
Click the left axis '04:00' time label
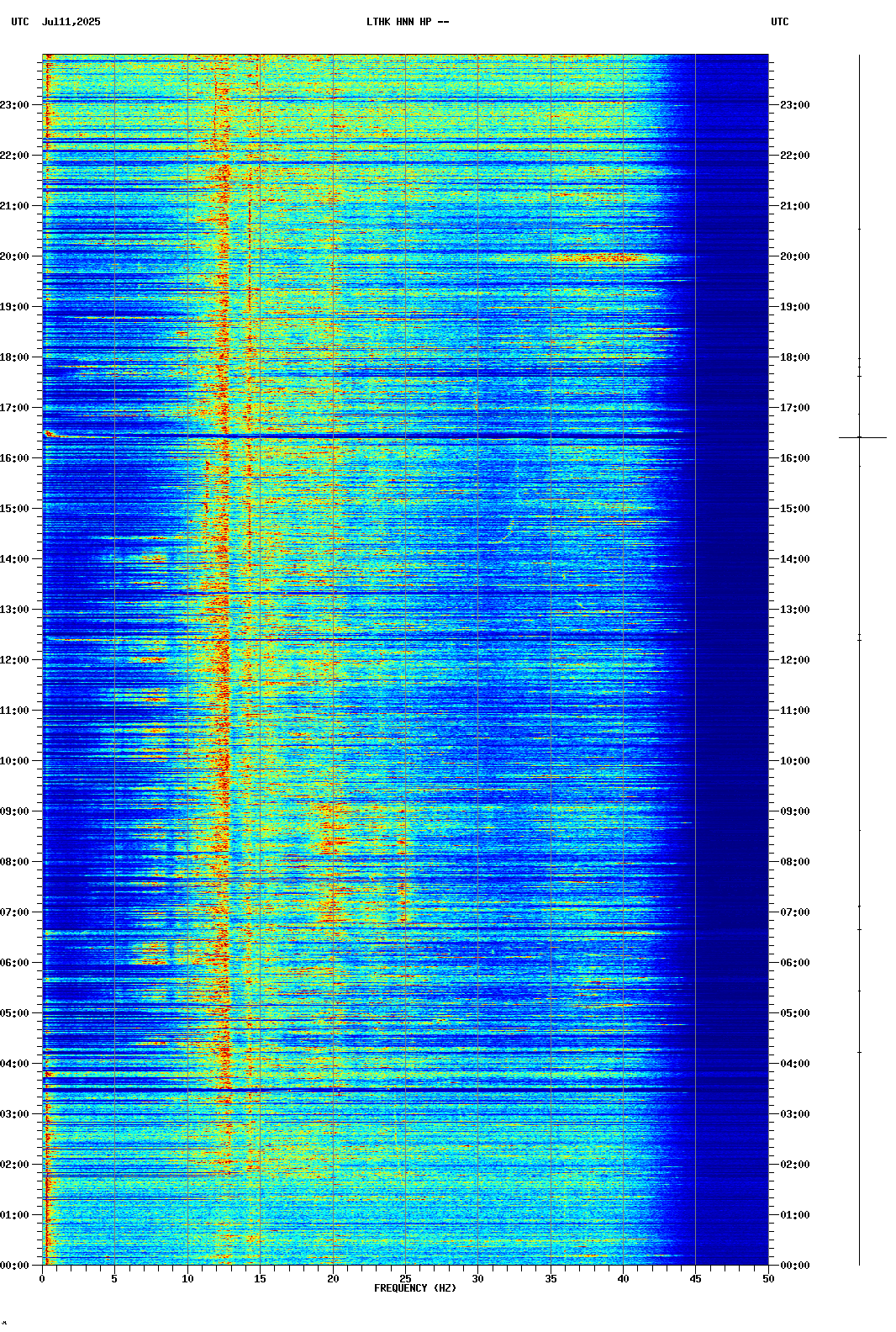(14, 1064)
